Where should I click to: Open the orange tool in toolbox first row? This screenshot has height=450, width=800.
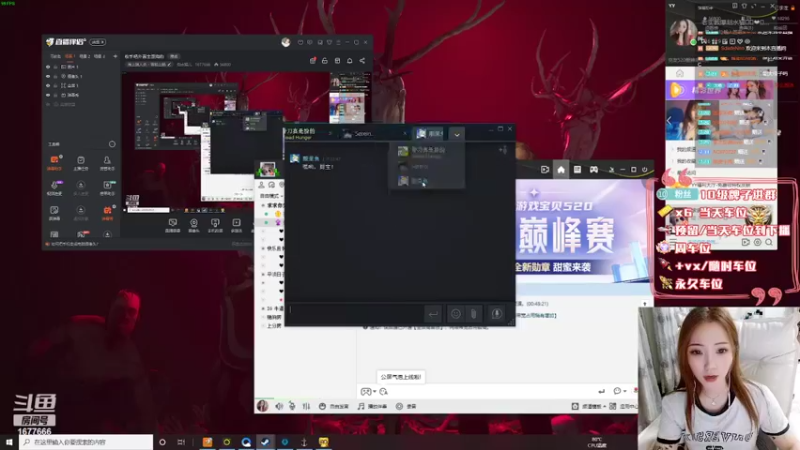tap(54, 163)
